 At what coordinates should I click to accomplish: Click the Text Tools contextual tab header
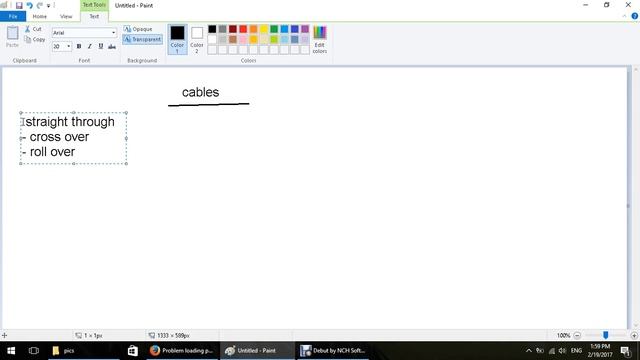point(94,5)
